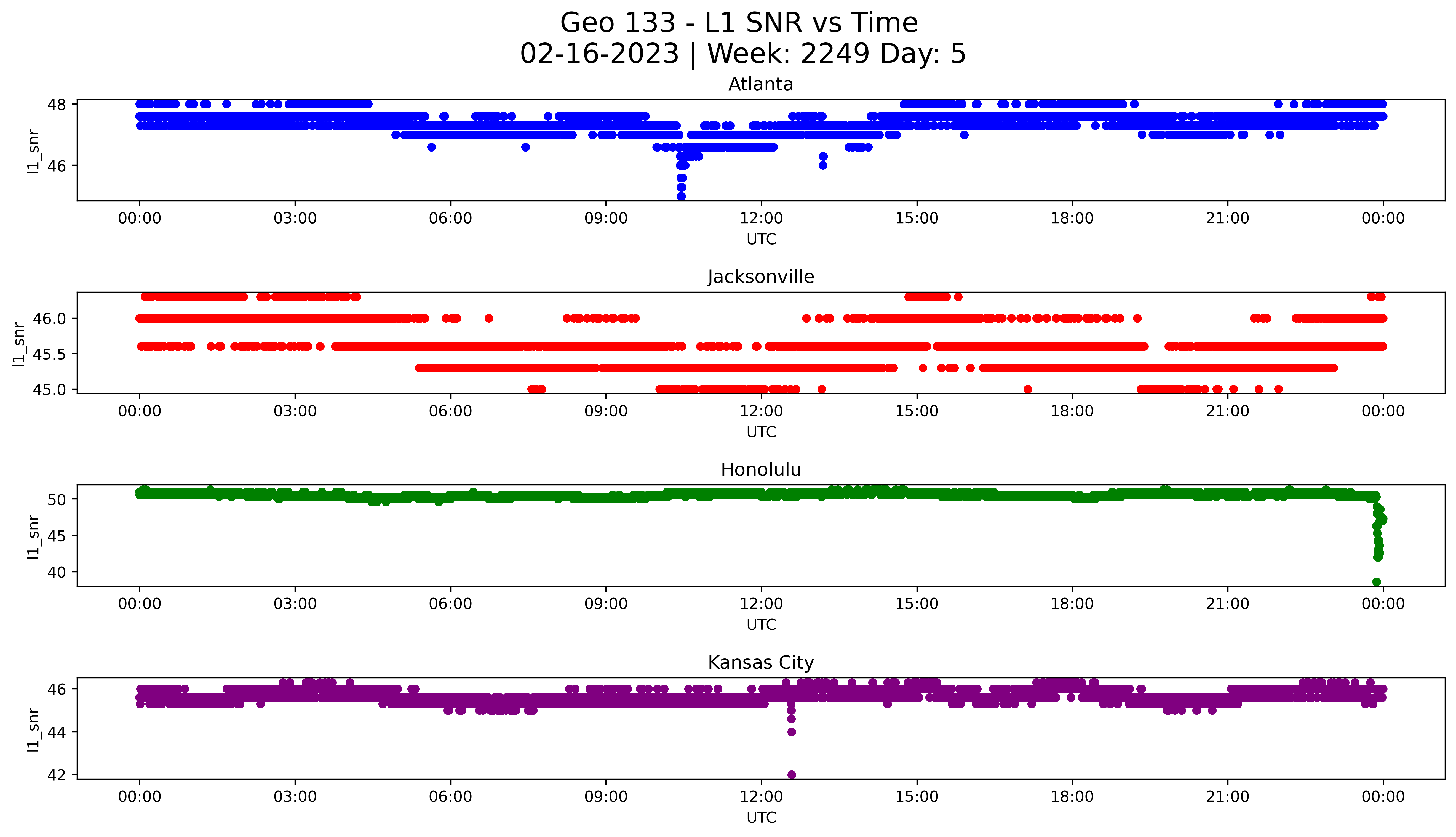1456x837 pixels.
Task: Click the 45.5 y-tick on Jacksonville plot
Action: [50, 354]
